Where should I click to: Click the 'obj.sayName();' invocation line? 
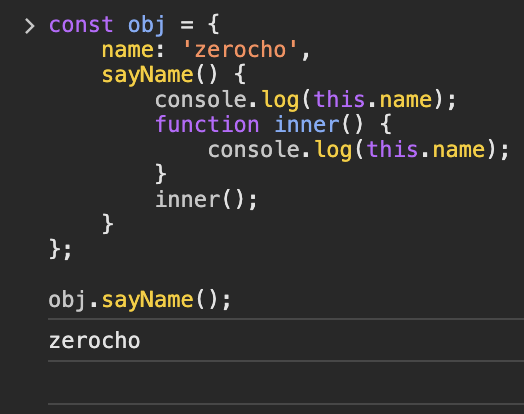click(140, 299)
